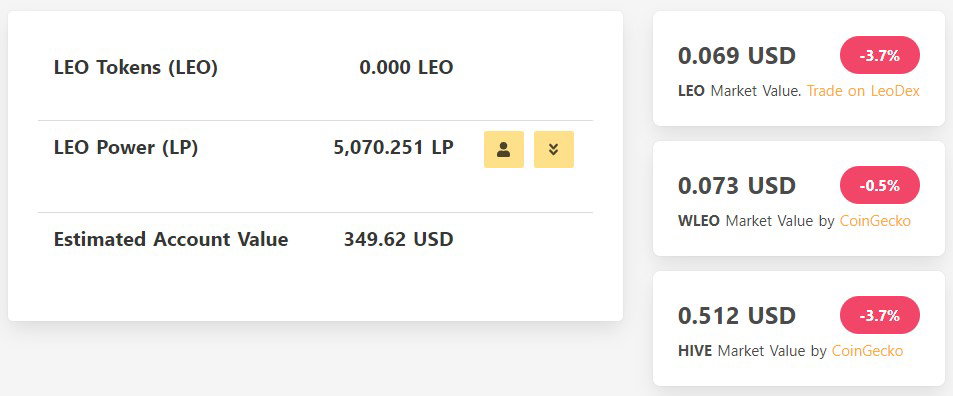953x396 pixels.
Task: Click the -3.7% badge on HIVE price
Action: pyautogui.click(x=879, y=315)
